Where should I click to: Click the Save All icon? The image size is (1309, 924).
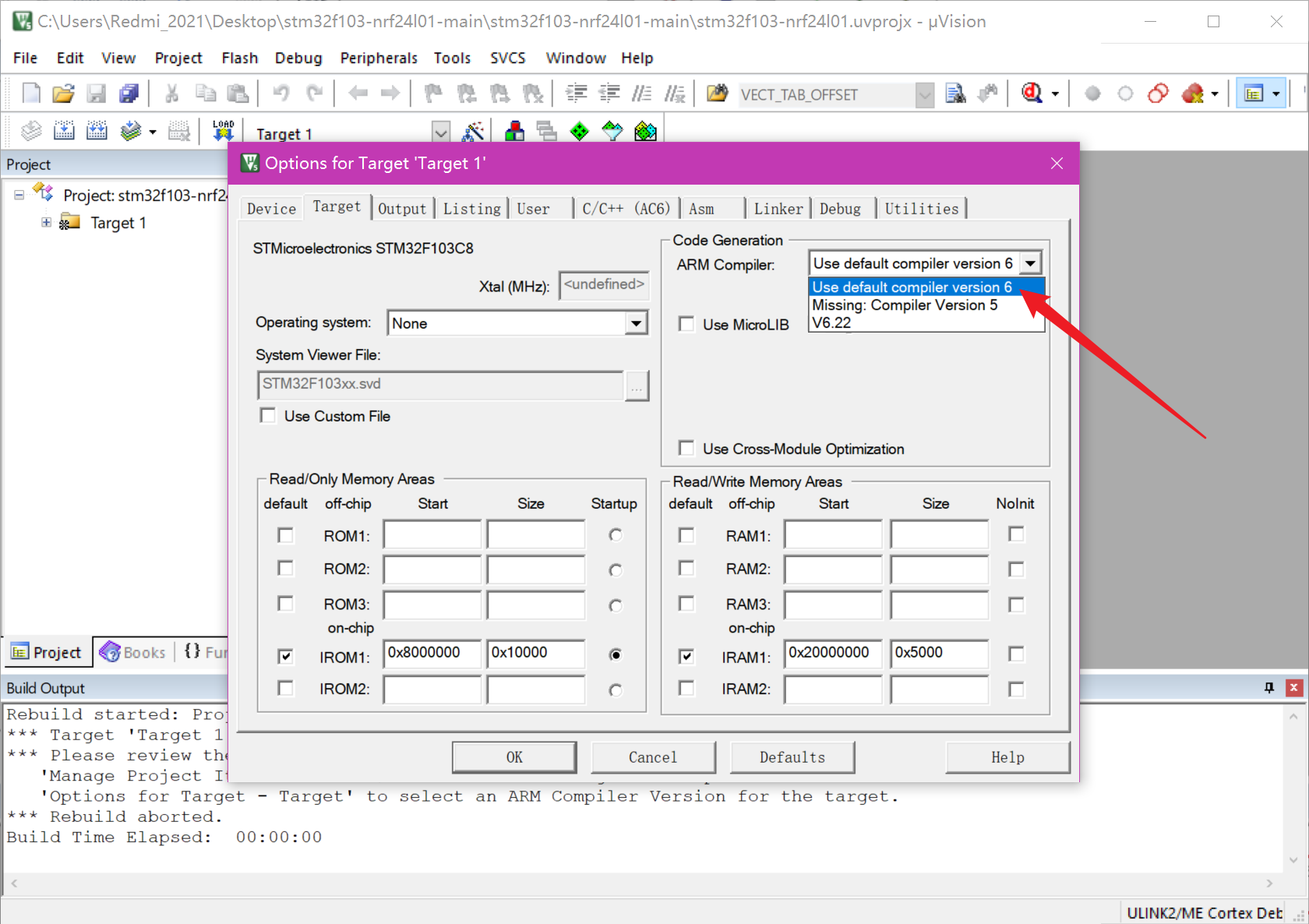tap(129, 93)
